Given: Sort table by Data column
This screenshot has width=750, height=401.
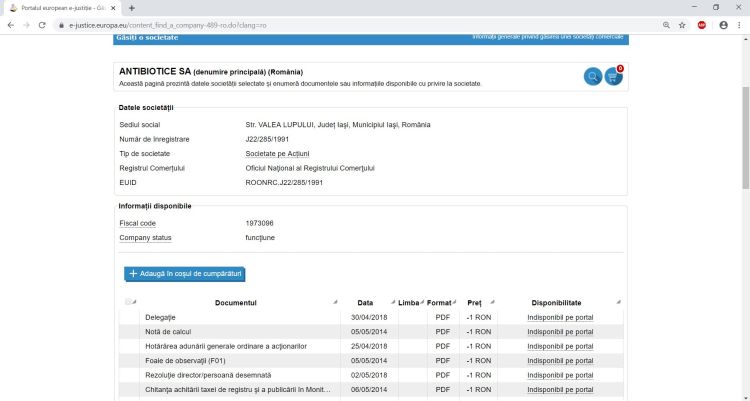Looking at the screenshot, I should click(365, 302).
